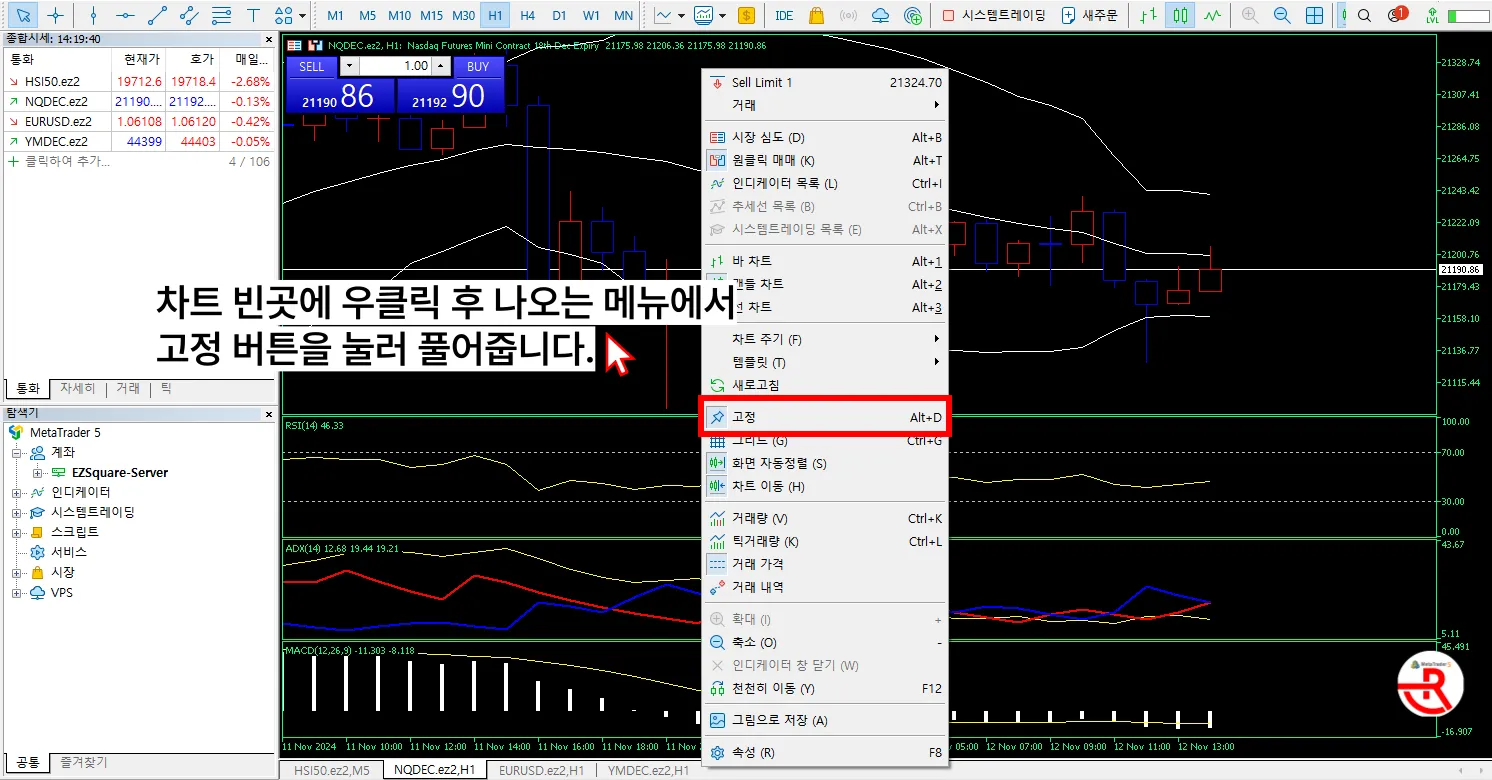This screenshot has height=780, width=1492.
Task: Pick the Fibonacci retracement tool
Action: point(221,15)
